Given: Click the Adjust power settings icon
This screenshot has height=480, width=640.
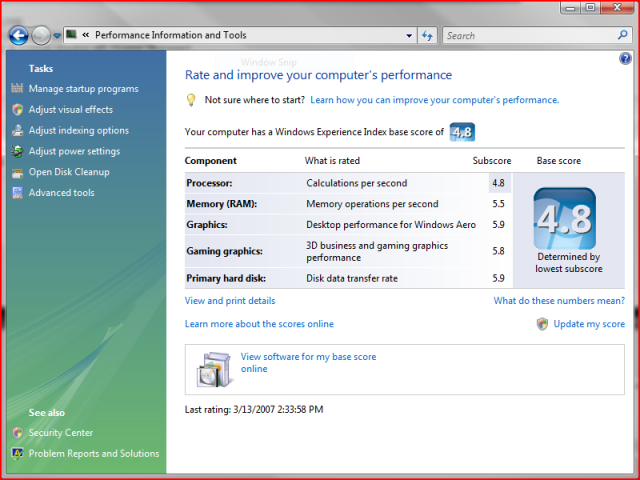Looking at the screenshot, I should tap(17, 151).
